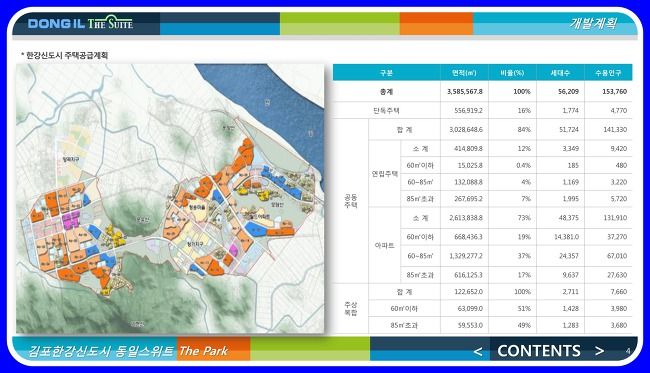
Task: Go to previous slide with left arrow
Action: [x=478, y=351]
